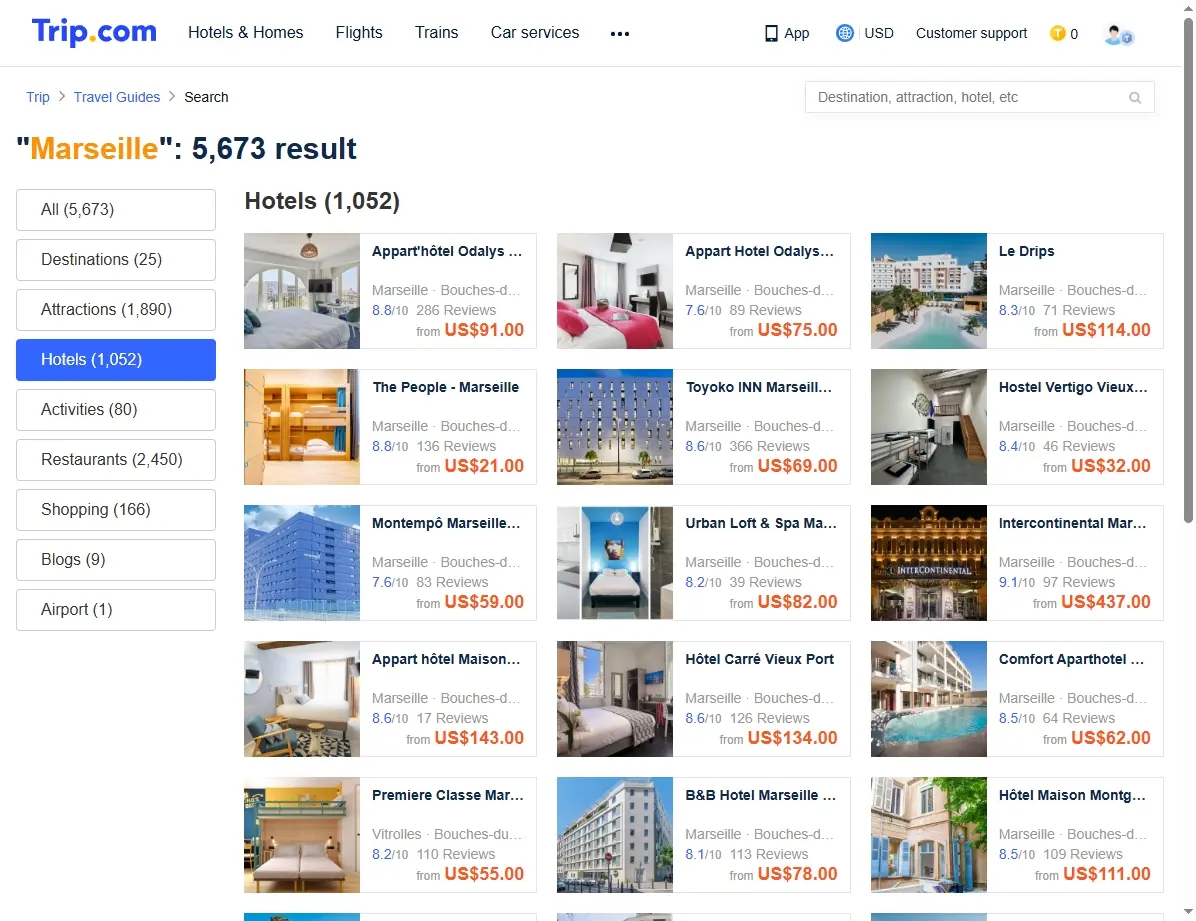The width and height of the screenshot is (1196, 921).
Task: Select the Destinations (25) filter
Action: tap(116, 259)
